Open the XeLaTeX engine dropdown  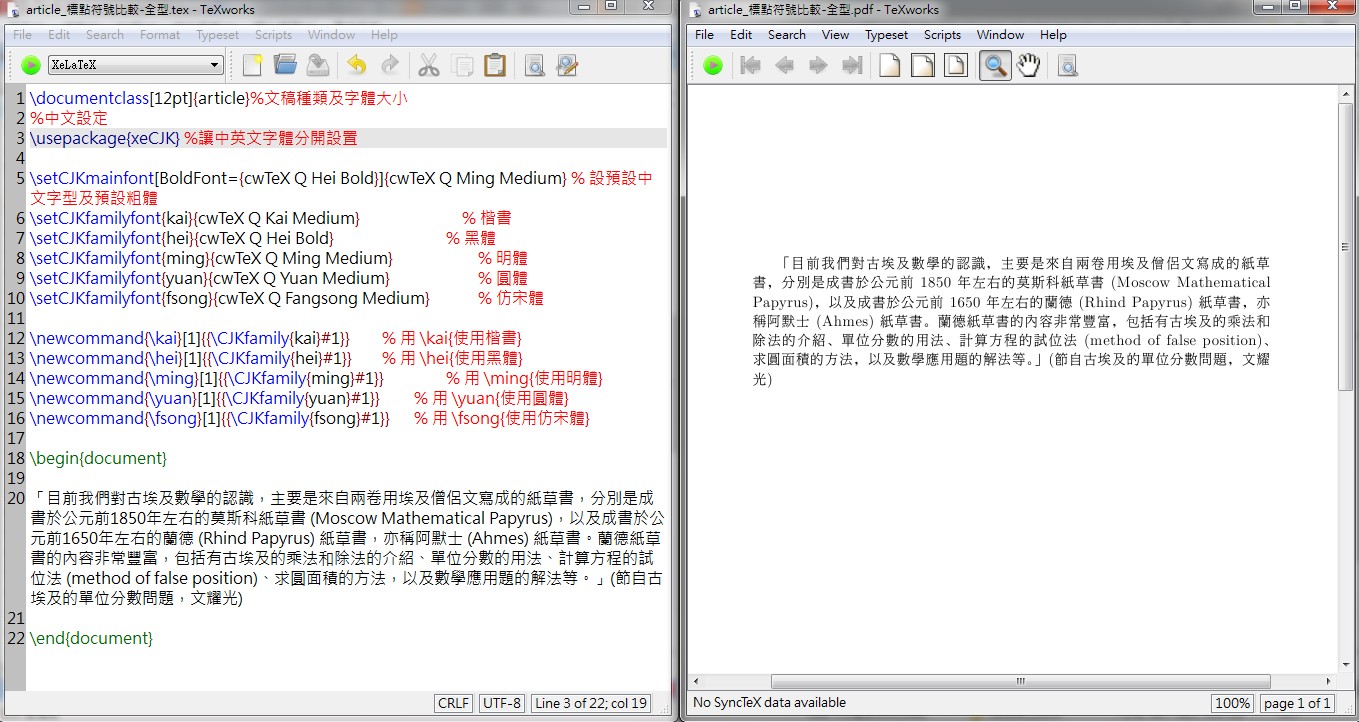pos(135,66)
